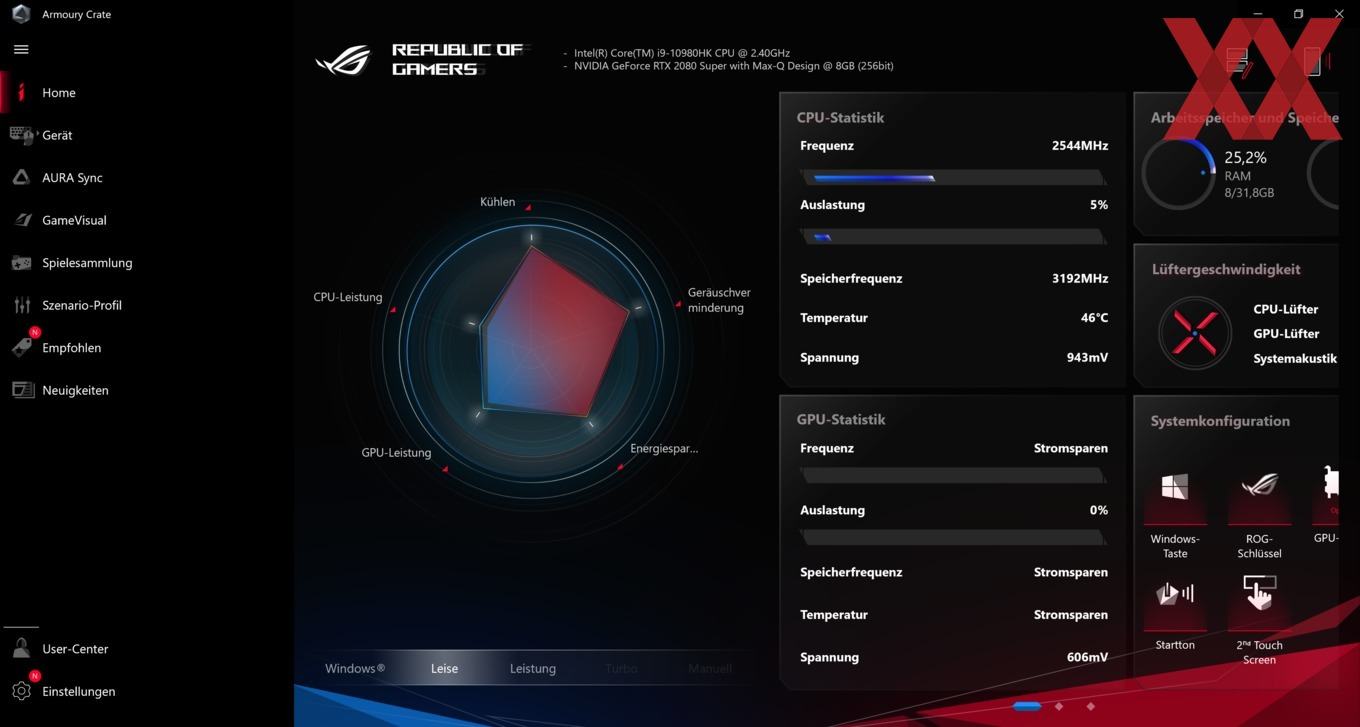Click the GPU-Leistung radar label
The height and width of the screenshot is (727, 1360).
396,453
